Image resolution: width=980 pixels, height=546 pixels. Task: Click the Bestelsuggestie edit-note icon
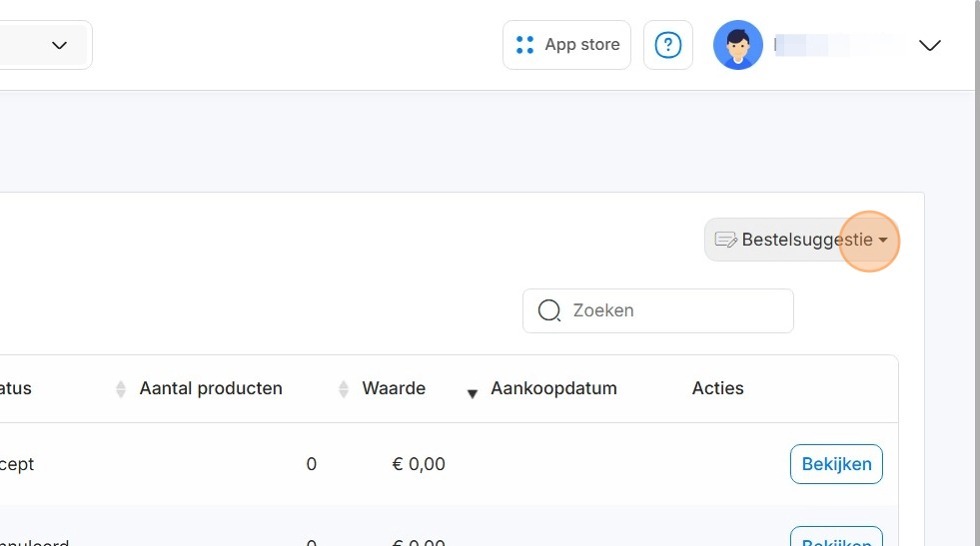point(726,240)
